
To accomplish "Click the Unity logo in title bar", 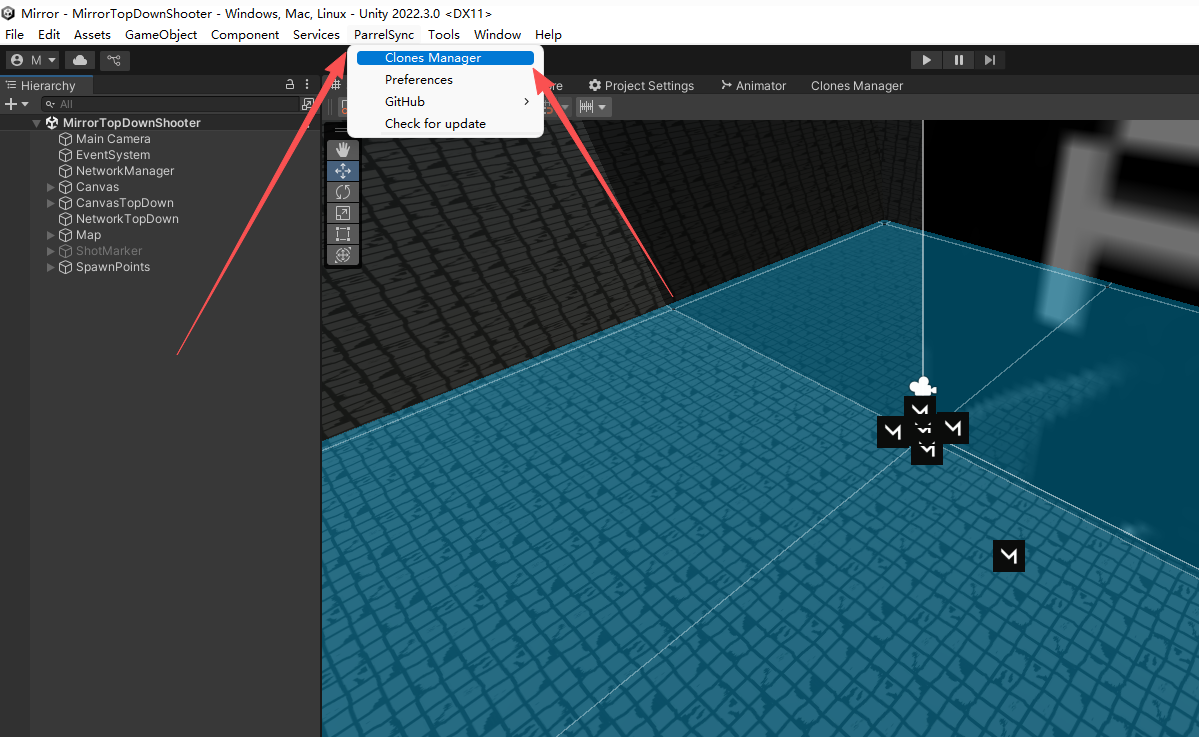I will click(8, 13).
